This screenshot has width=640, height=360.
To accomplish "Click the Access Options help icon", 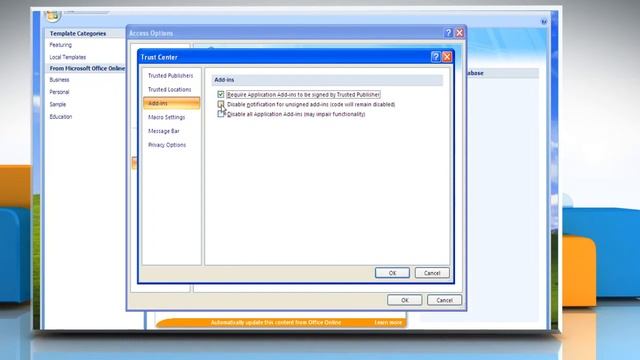I will pyautogui.click(x=448, y=33).
